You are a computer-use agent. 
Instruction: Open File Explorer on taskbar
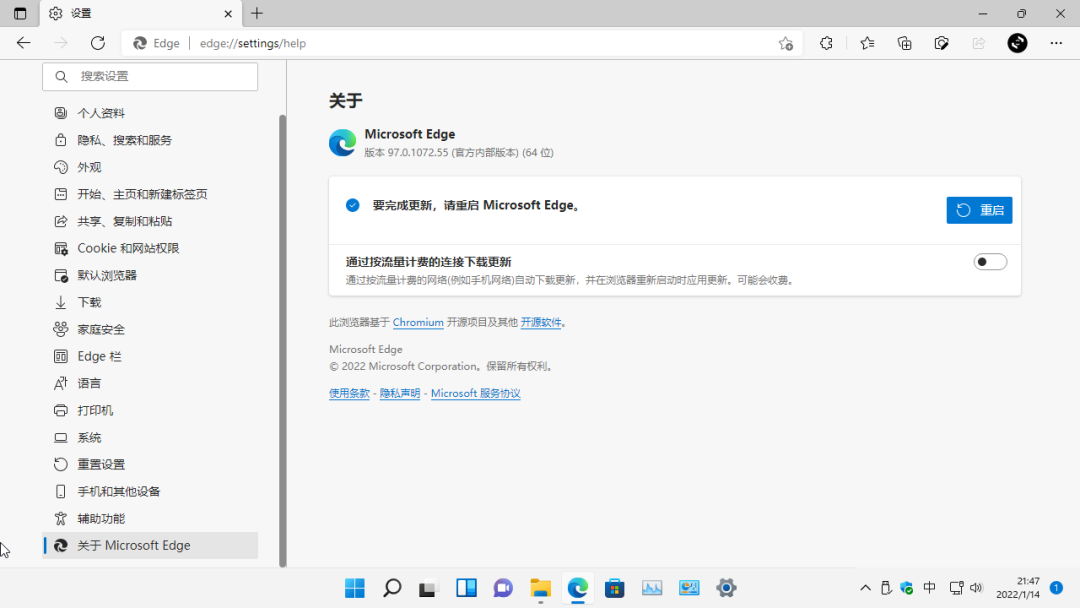point(541,588)
